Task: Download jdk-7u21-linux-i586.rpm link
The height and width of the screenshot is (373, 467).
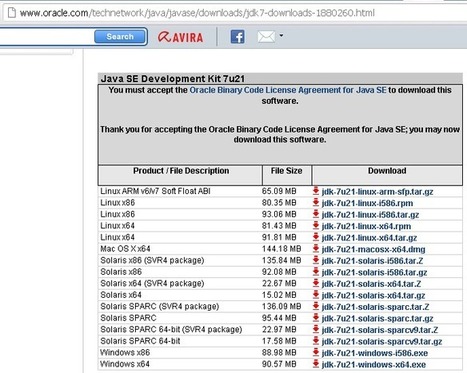Action: click(x=367, y=203)
